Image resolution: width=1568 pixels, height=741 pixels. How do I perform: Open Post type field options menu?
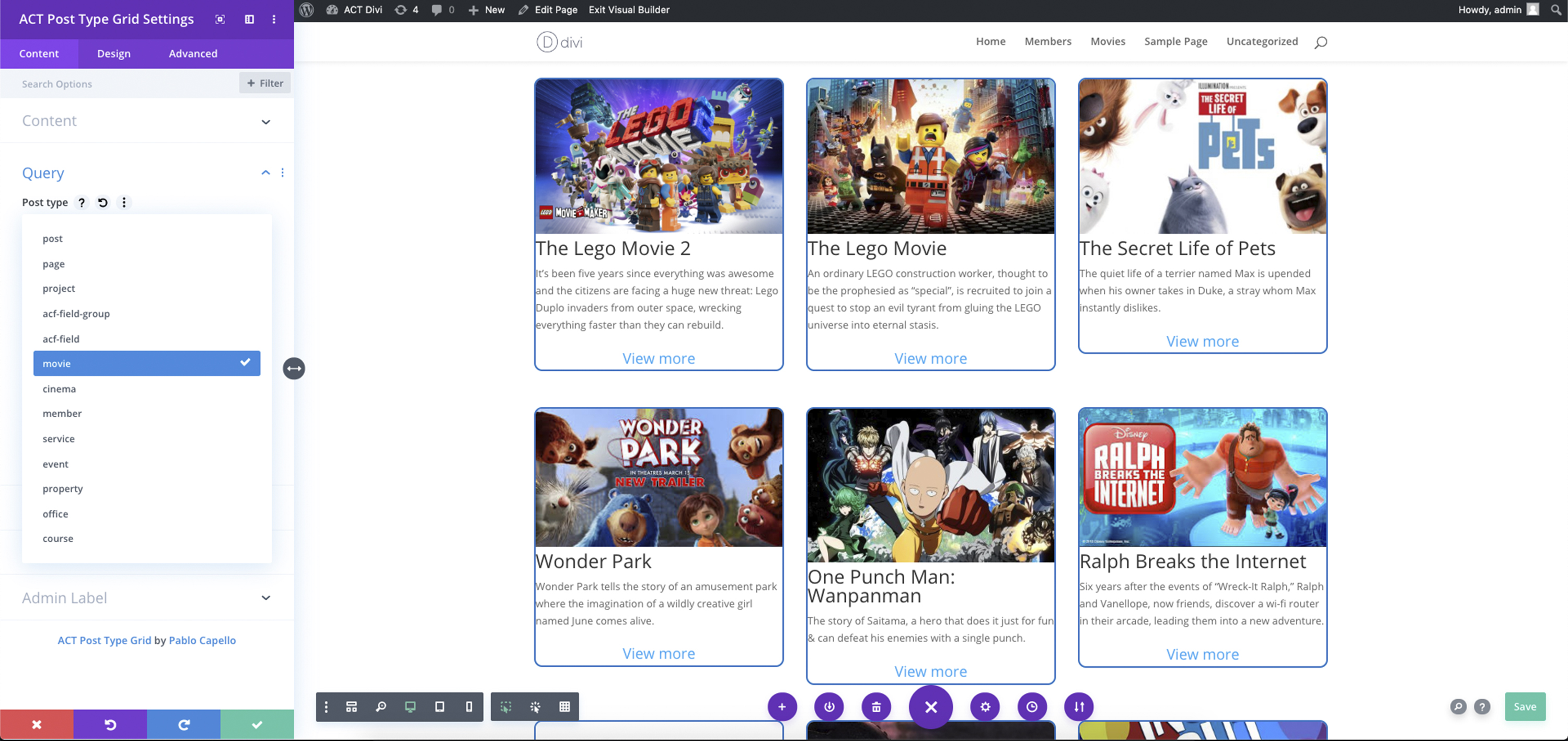tap(124, 202)
